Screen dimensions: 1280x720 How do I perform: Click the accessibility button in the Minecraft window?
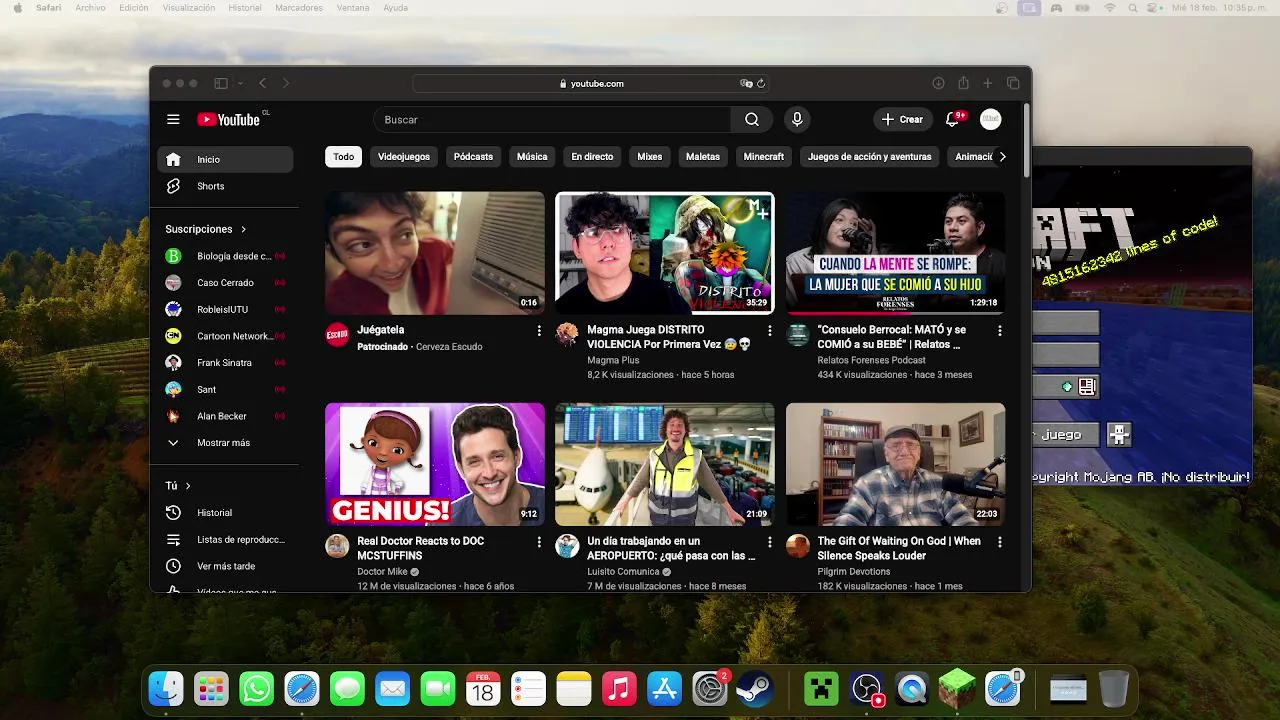(x=1119, y=434)
